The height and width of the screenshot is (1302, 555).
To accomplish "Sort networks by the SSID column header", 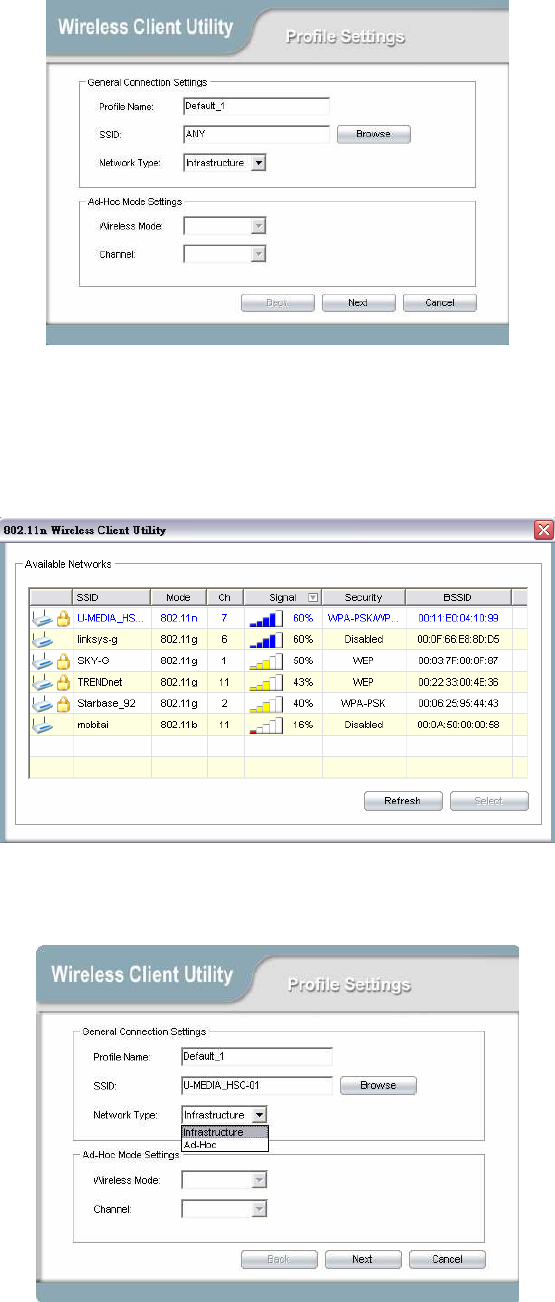I will coord(111,597).
